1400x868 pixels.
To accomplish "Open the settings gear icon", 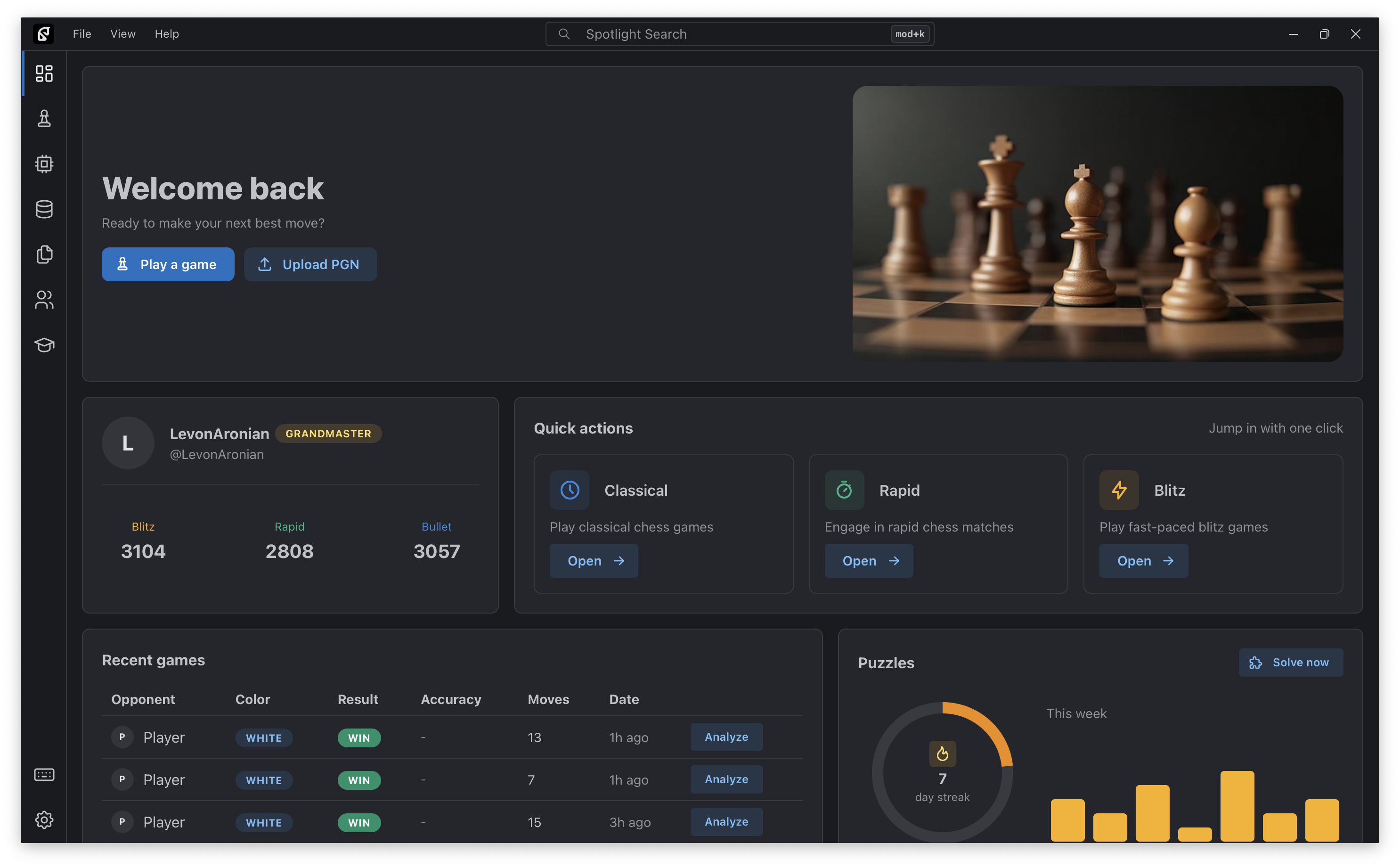I will [44, 820].
